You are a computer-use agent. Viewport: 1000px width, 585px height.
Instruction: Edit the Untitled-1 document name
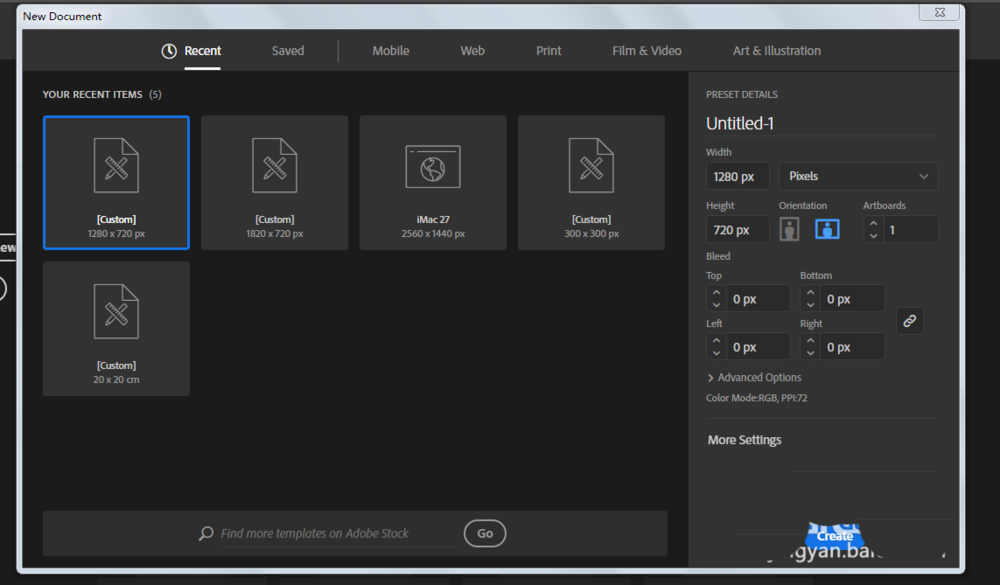pyautogui.click(x=821, y=123)
